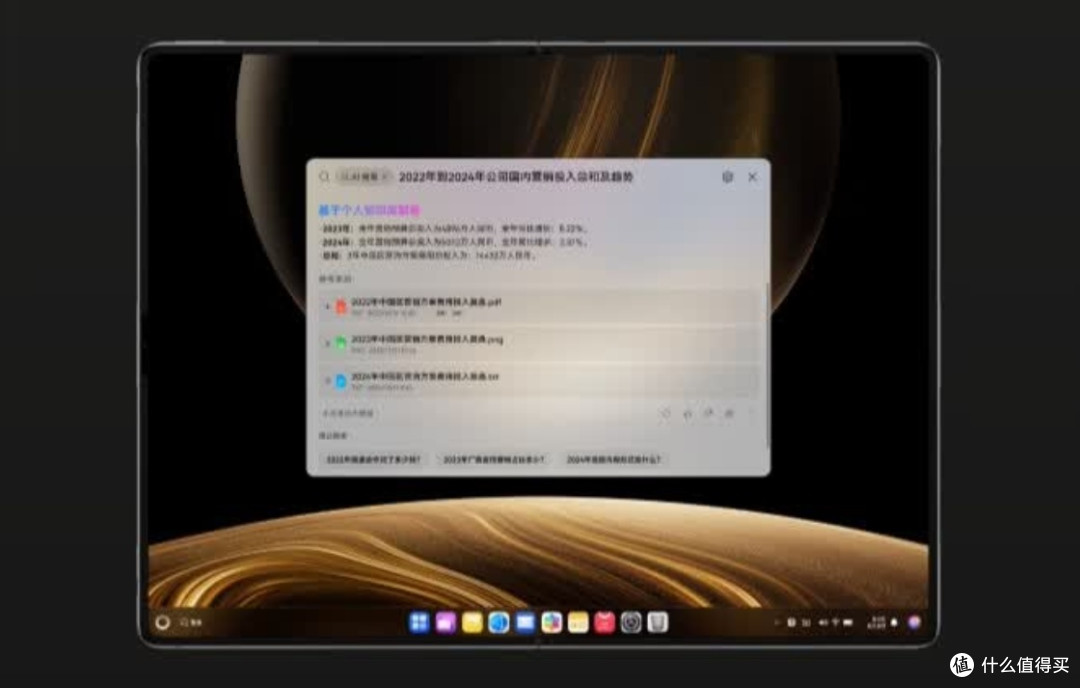The image size is (1080, 688).
Task: Open settings gear in AI search dialog
Action: click(727, 177)
